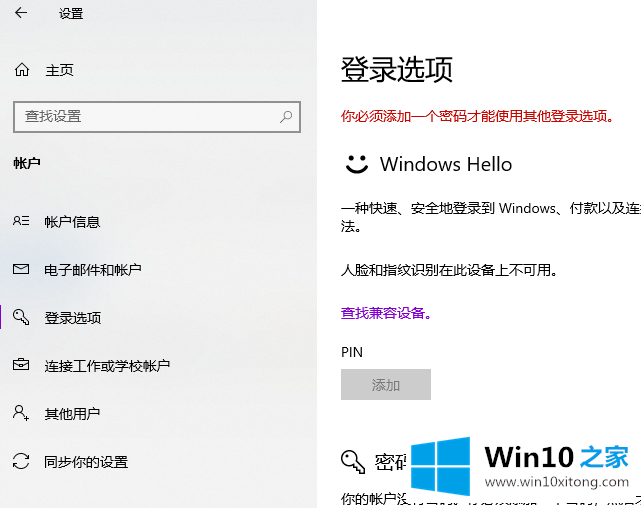Click the sync arrows icon
Screen dimensions: 641x508
point(21,461)
